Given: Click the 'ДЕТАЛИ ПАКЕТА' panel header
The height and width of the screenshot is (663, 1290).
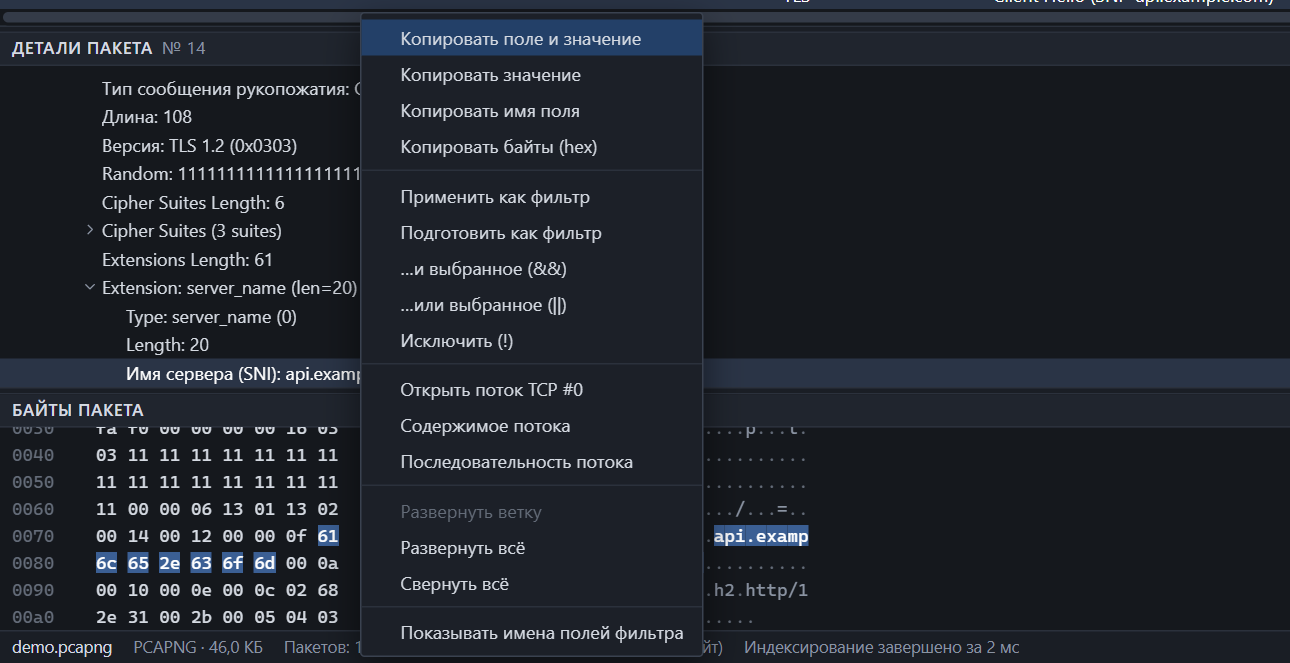Looking at the screenshot, I should [x=82, y=48].
